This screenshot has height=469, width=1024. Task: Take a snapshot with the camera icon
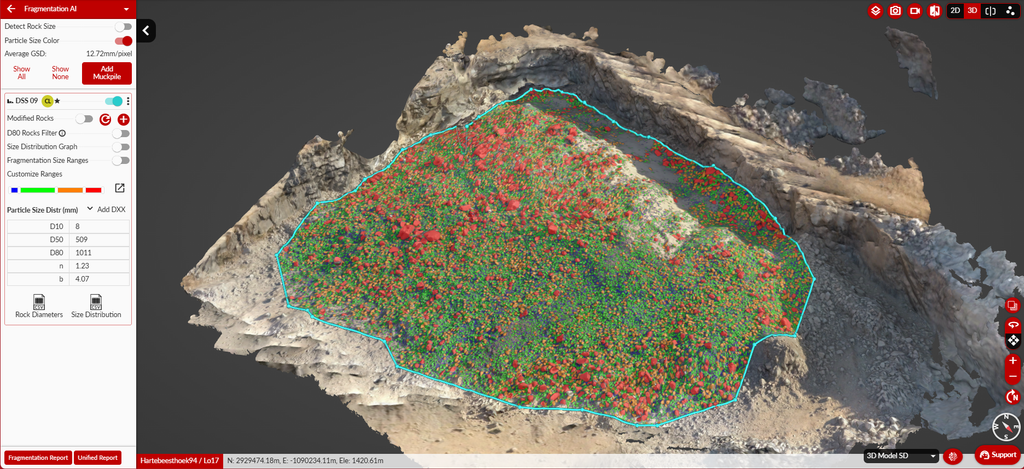[x=895, y=10]
